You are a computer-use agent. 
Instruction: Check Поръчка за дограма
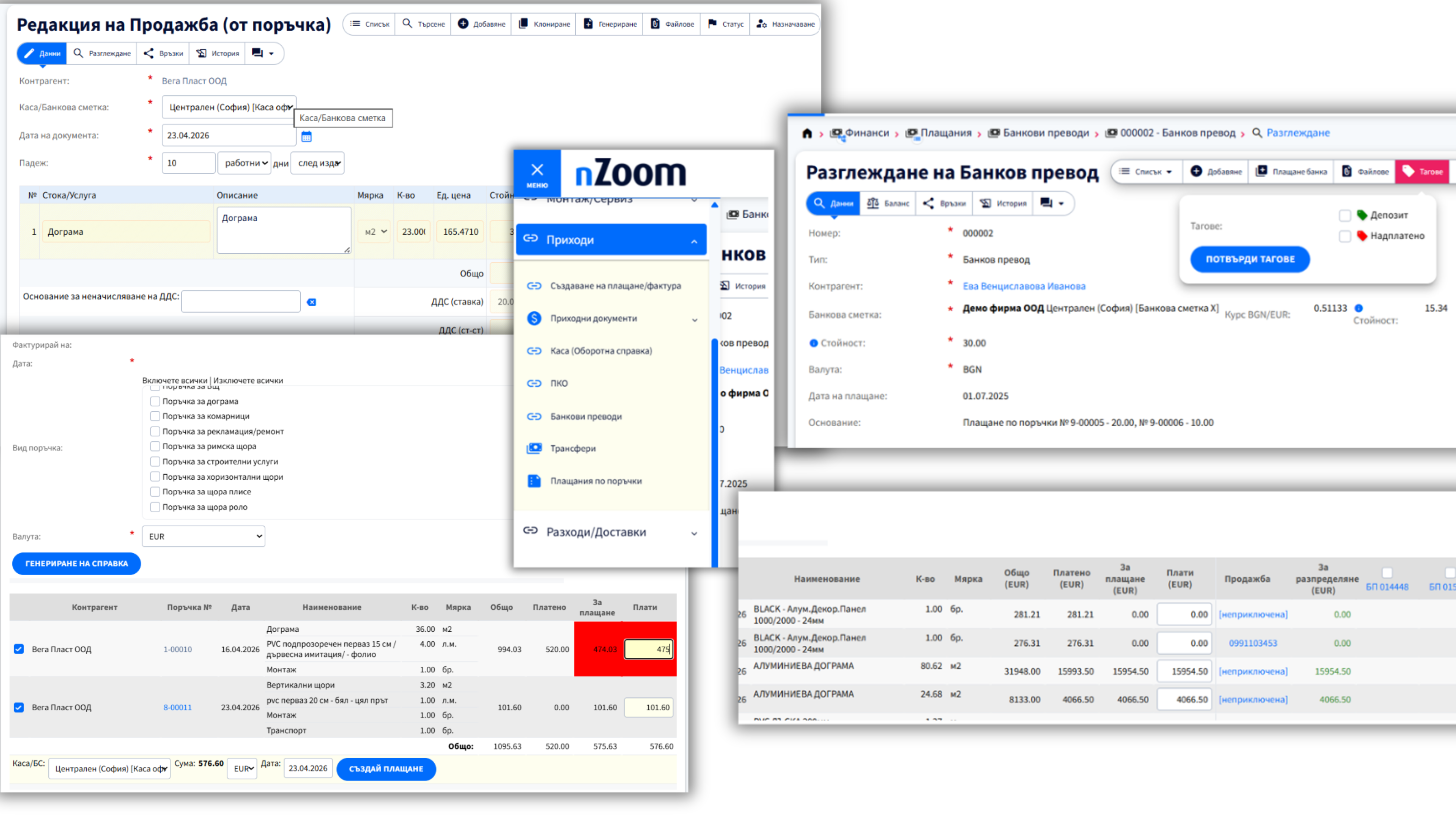(155, 401)
